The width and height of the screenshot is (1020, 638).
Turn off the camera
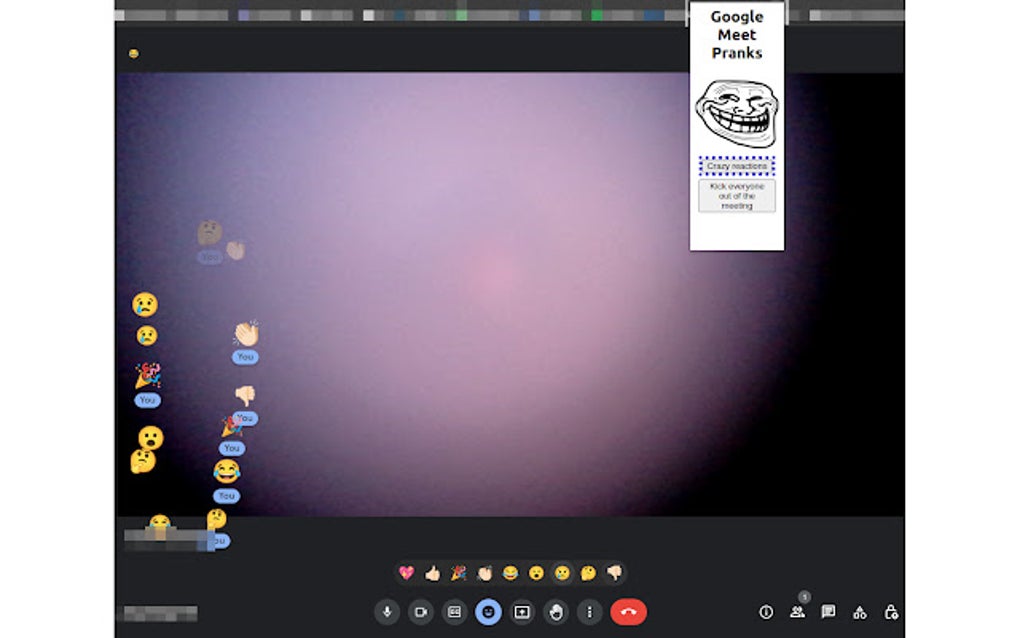(x=420, y=611)
